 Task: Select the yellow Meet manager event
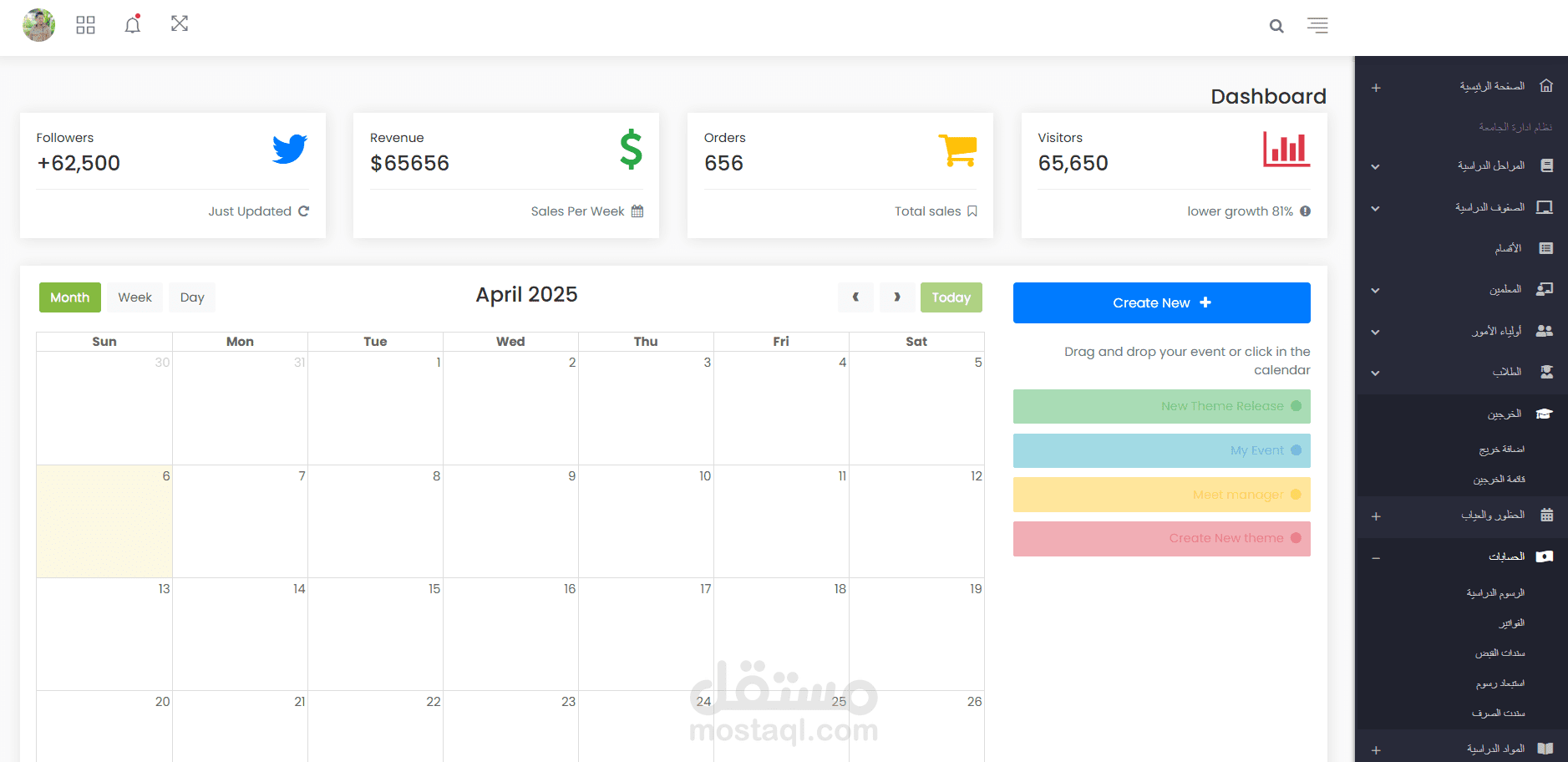[1162, 495]
